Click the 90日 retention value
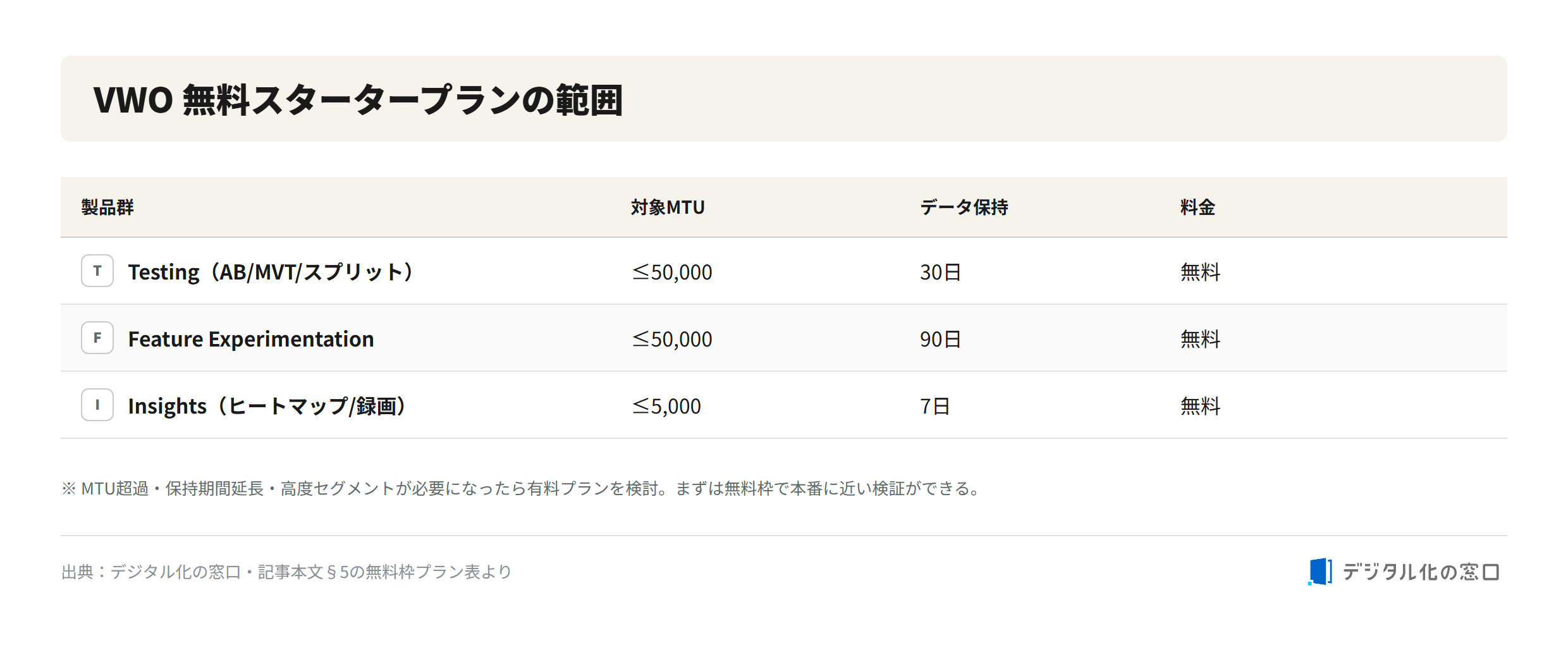The image size is (1568, 645). 941,339
